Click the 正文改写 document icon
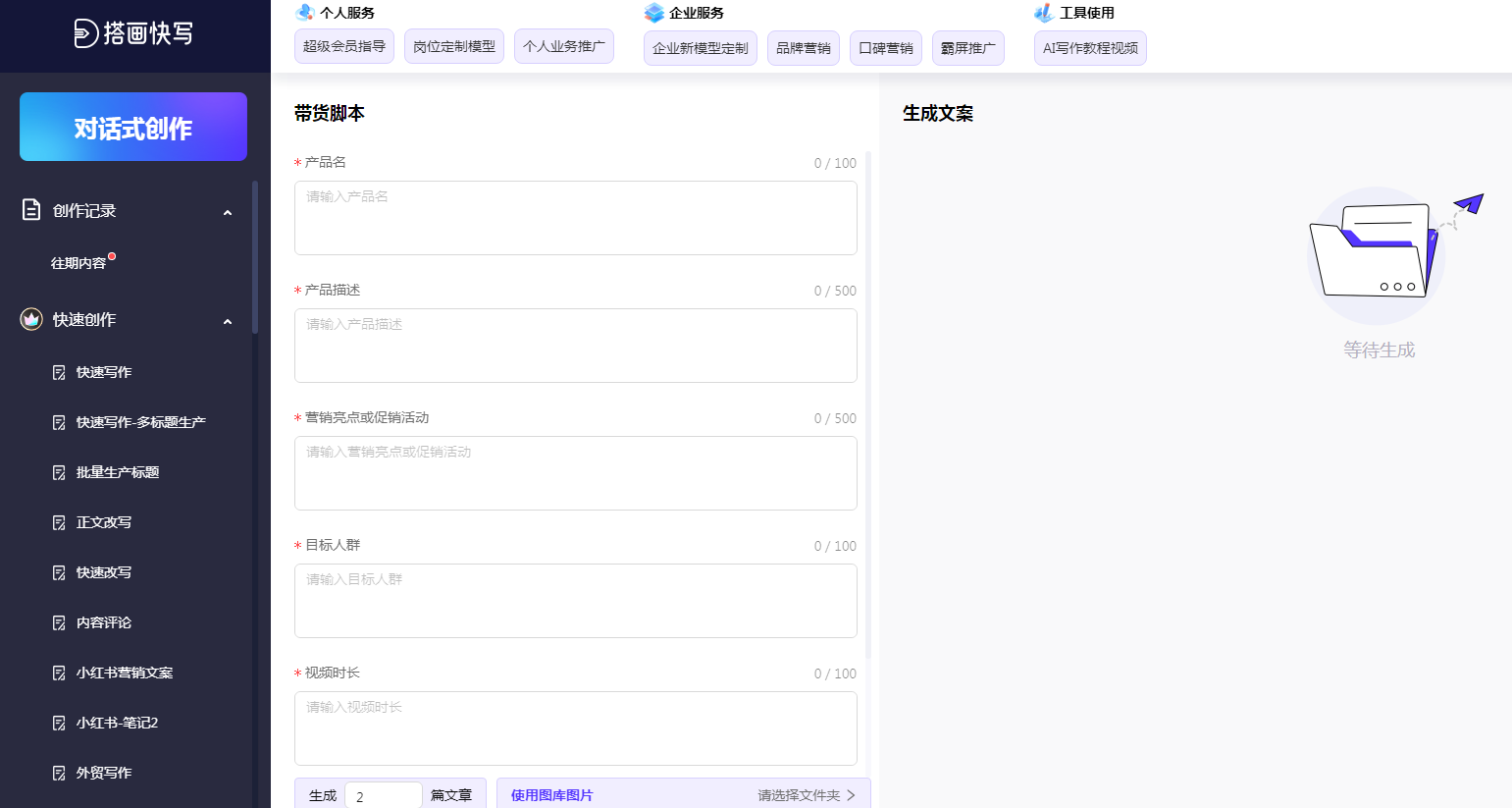1512x808 pixels. pos(61,521)
